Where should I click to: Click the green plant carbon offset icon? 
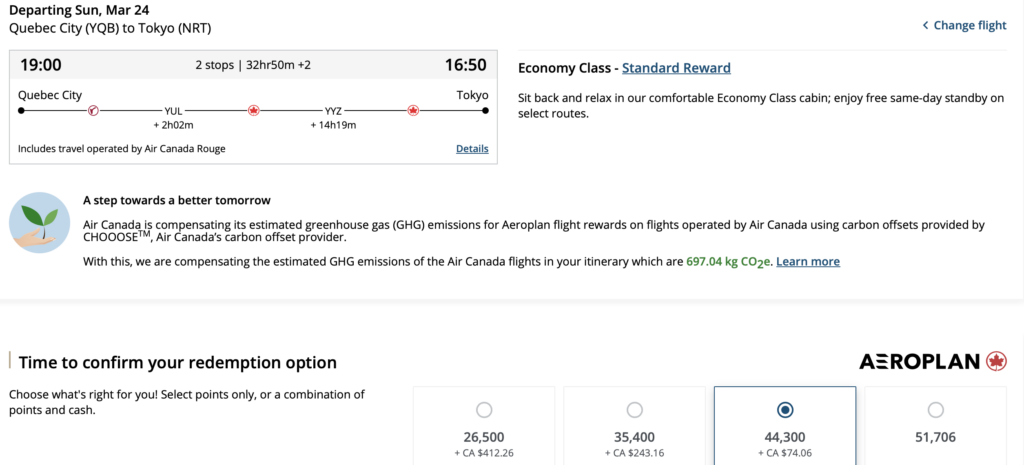(39, 223)
